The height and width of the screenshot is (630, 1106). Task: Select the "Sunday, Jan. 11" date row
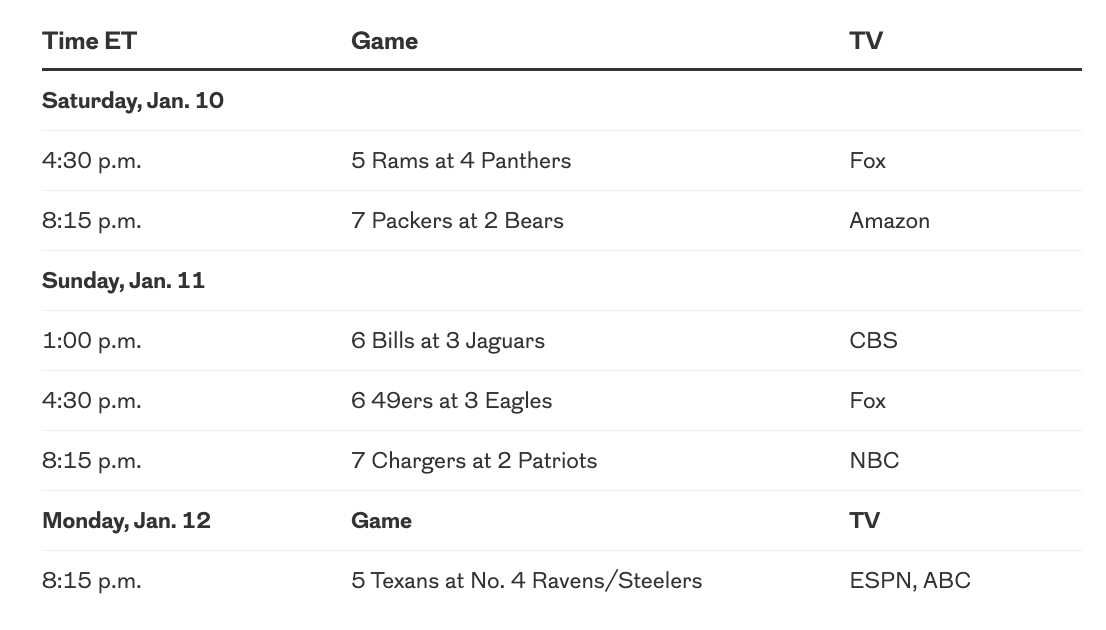(123, 281)
